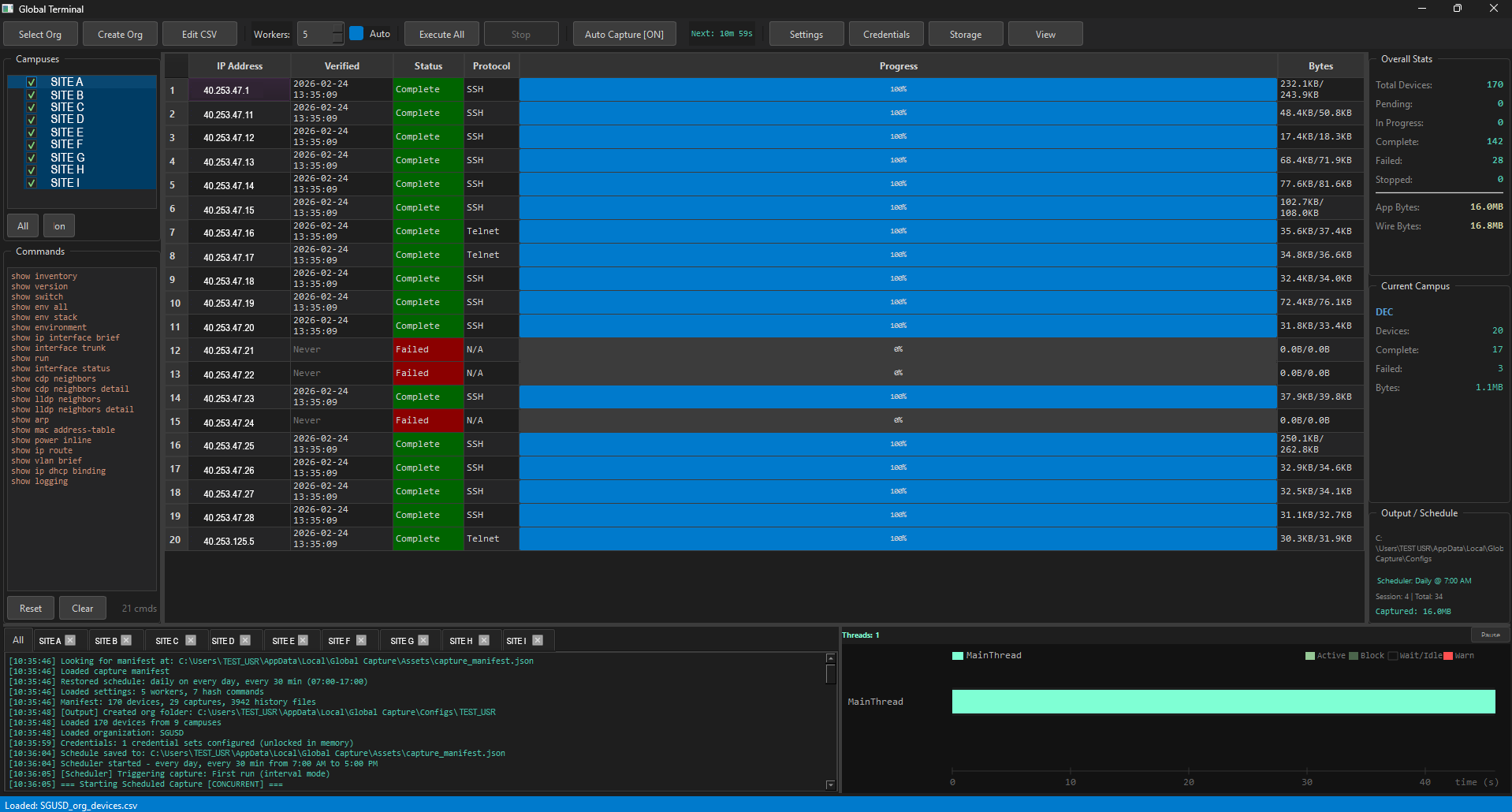The width and height of the screenshot is (1512, 812).
Task: Close the SITE G filter tab with its X icon
Action: [424, 640]
